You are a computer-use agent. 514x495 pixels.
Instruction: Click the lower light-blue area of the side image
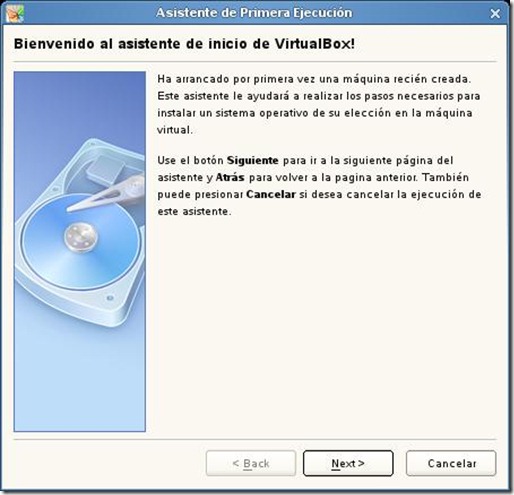[80, 383]
